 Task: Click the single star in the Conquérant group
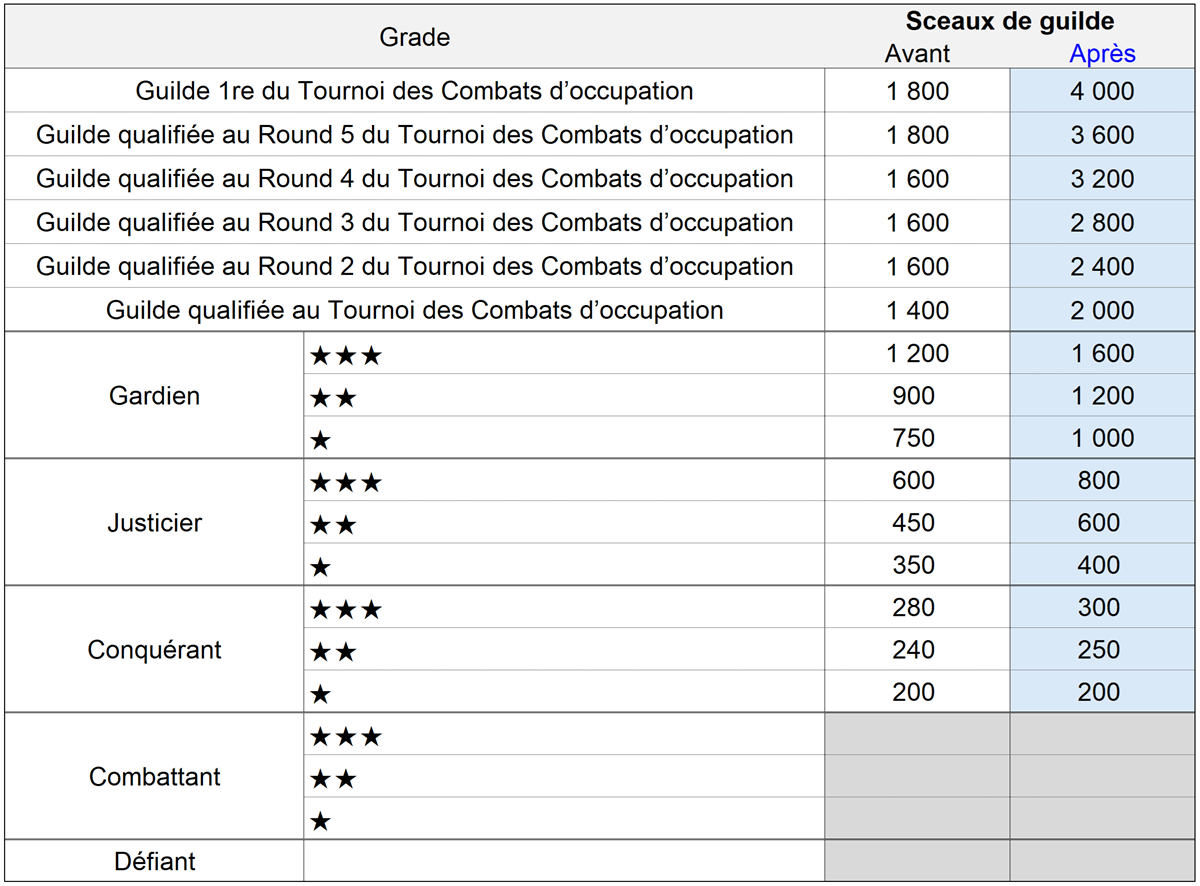(x=320, y=694)
